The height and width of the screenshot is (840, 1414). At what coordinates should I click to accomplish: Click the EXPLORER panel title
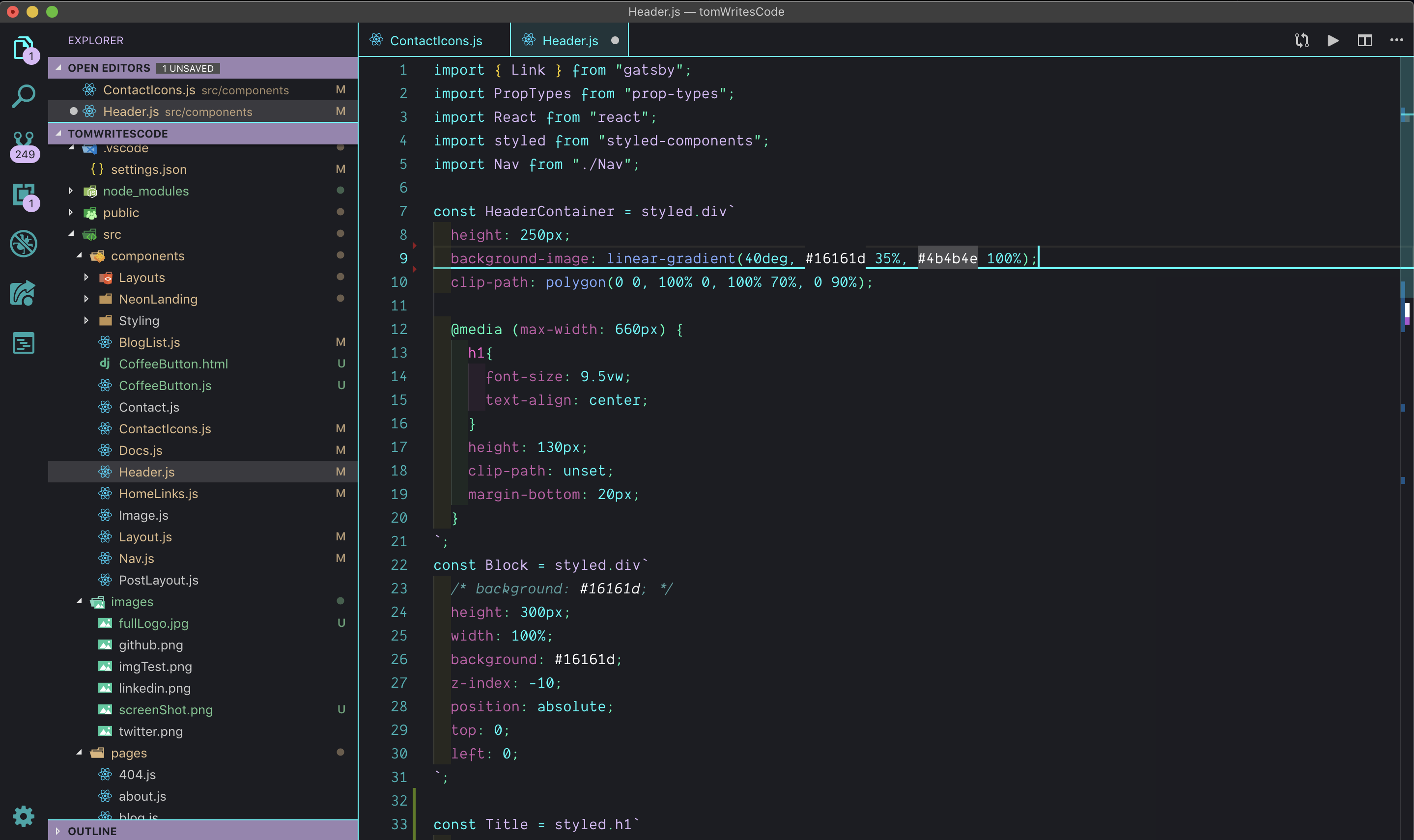point(96,40)
